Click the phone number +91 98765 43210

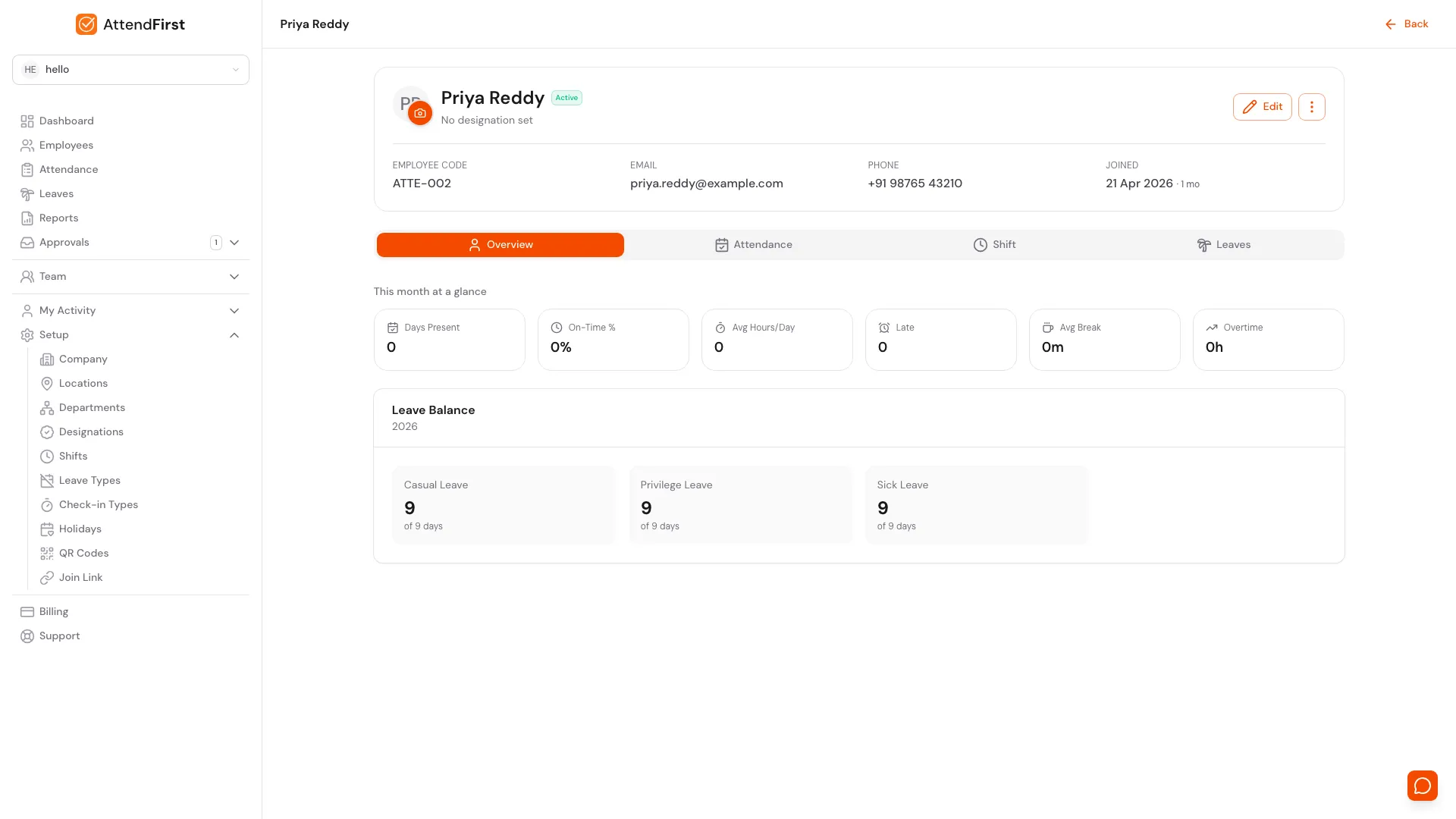coord(915,184)
